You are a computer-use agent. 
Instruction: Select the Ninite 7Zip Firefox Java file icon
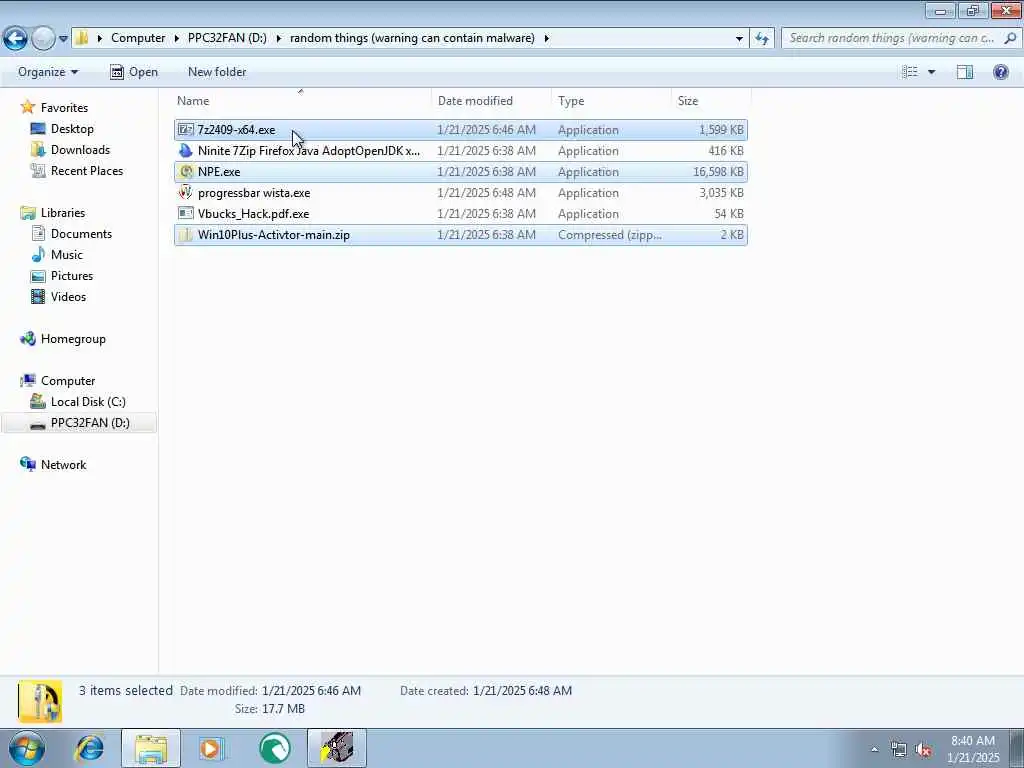pyautogui.click(x=186, y=151)
